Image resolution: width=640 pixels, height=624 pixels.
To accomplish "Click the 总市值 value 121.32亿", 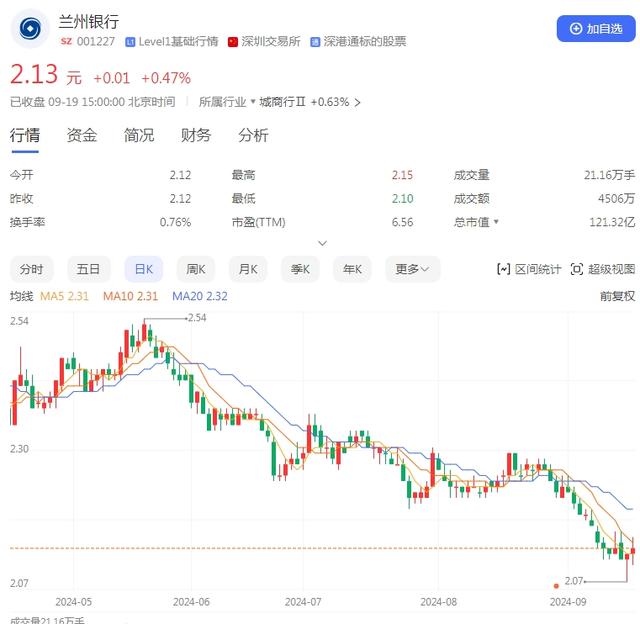I will click(x=612, y=222).
